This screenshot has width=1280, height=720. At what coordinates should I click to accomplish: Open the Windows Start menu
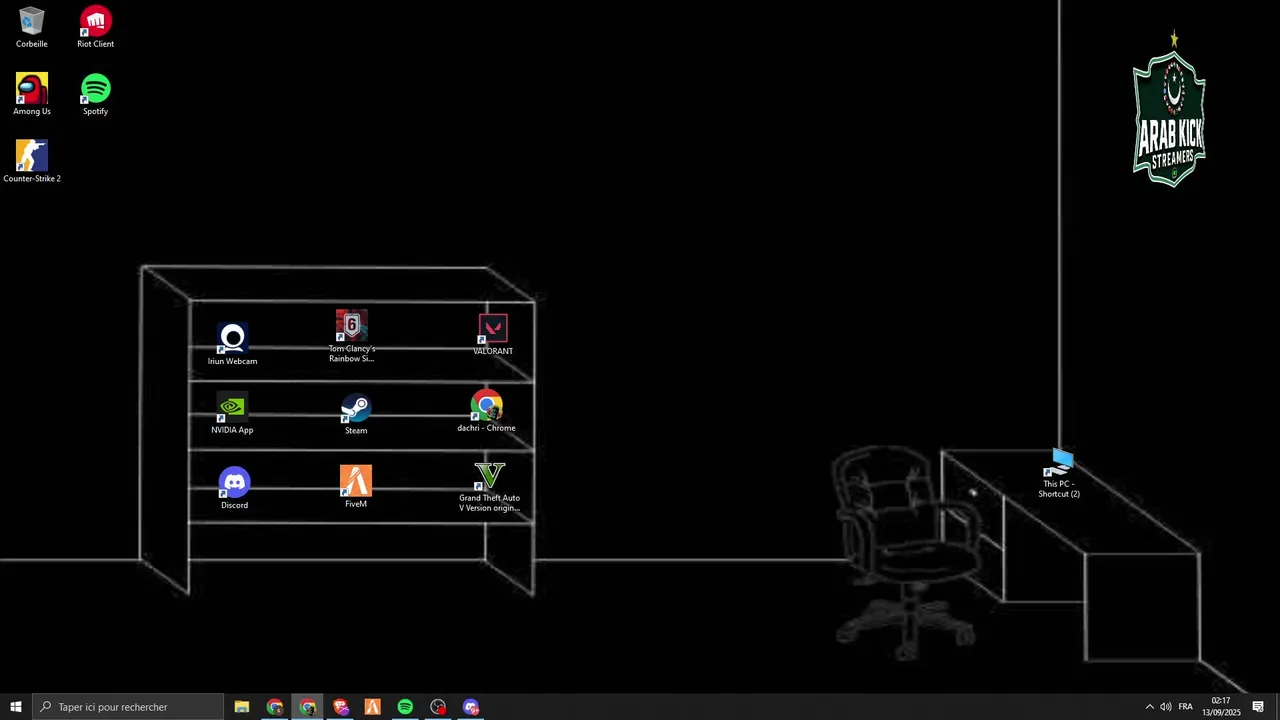(16, 707)
